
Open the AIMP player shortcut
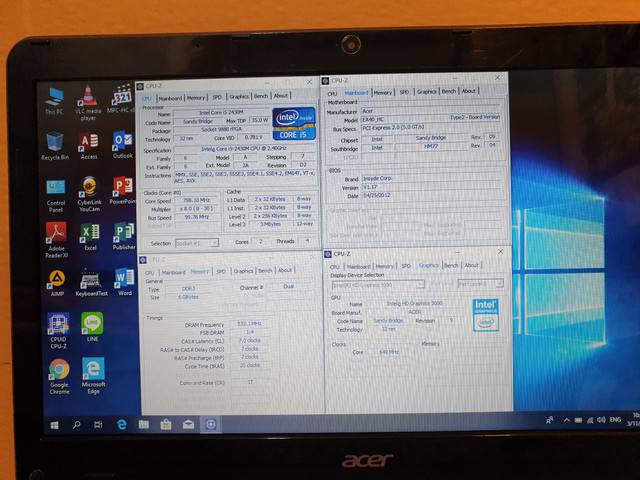point(57,283)
